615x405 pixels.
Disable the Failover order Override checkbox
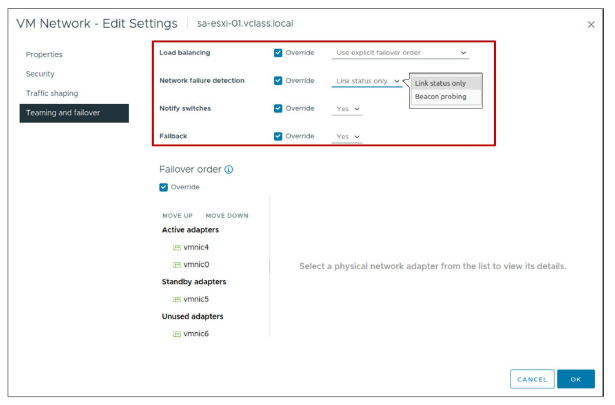(x=163, y=187)
